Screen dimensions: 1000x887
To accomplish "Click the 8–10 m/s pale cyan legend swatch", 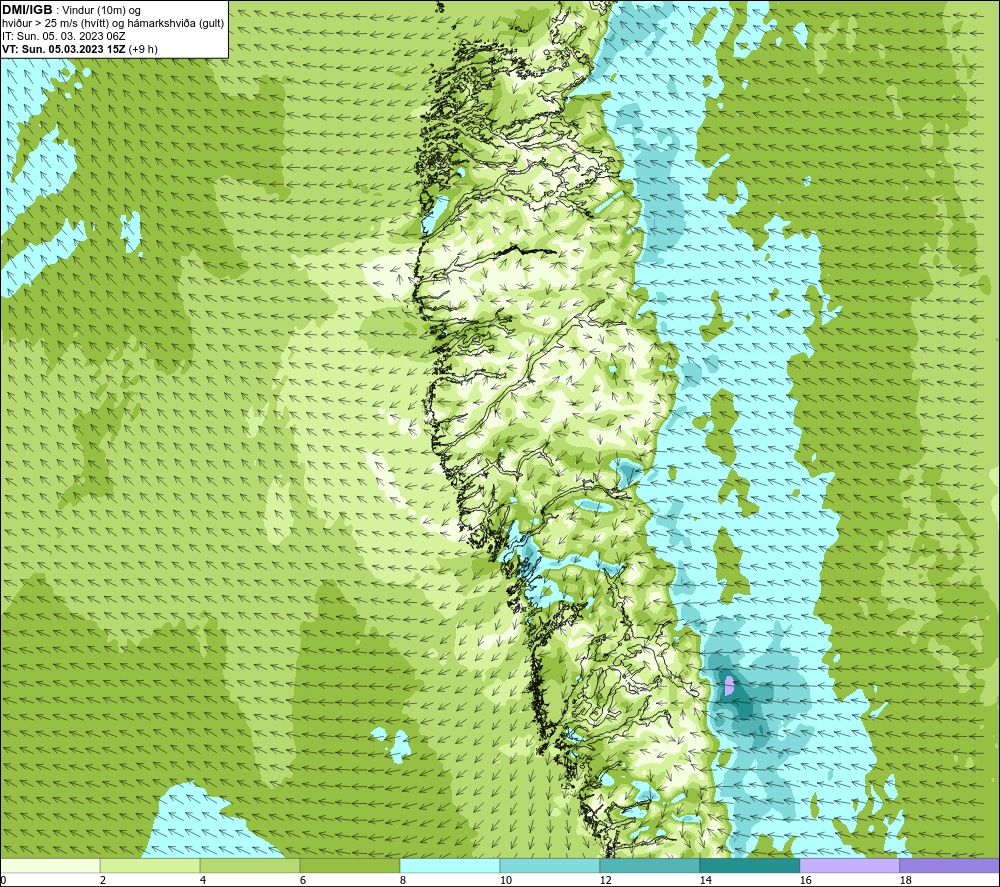I will coord(450,866).
